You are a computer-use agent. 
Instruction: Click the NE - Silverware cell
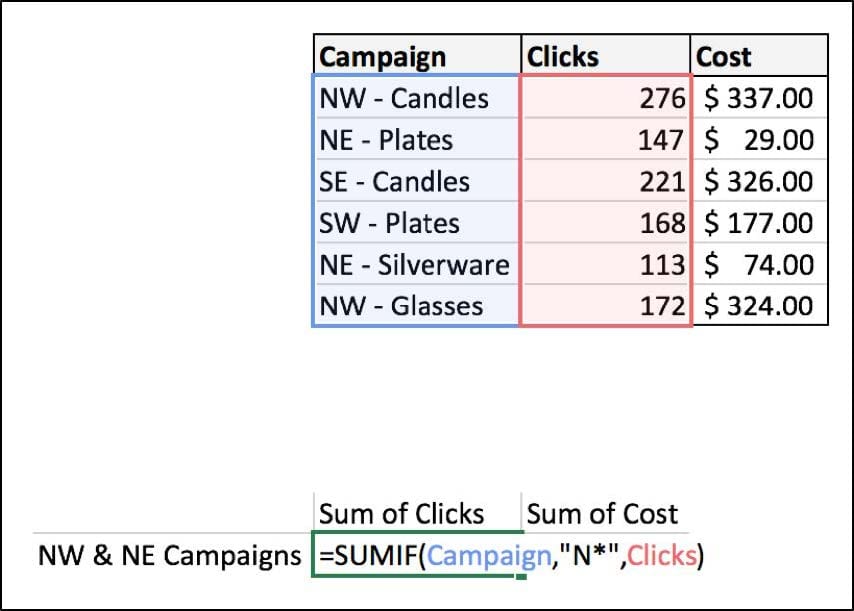[417, 264]
